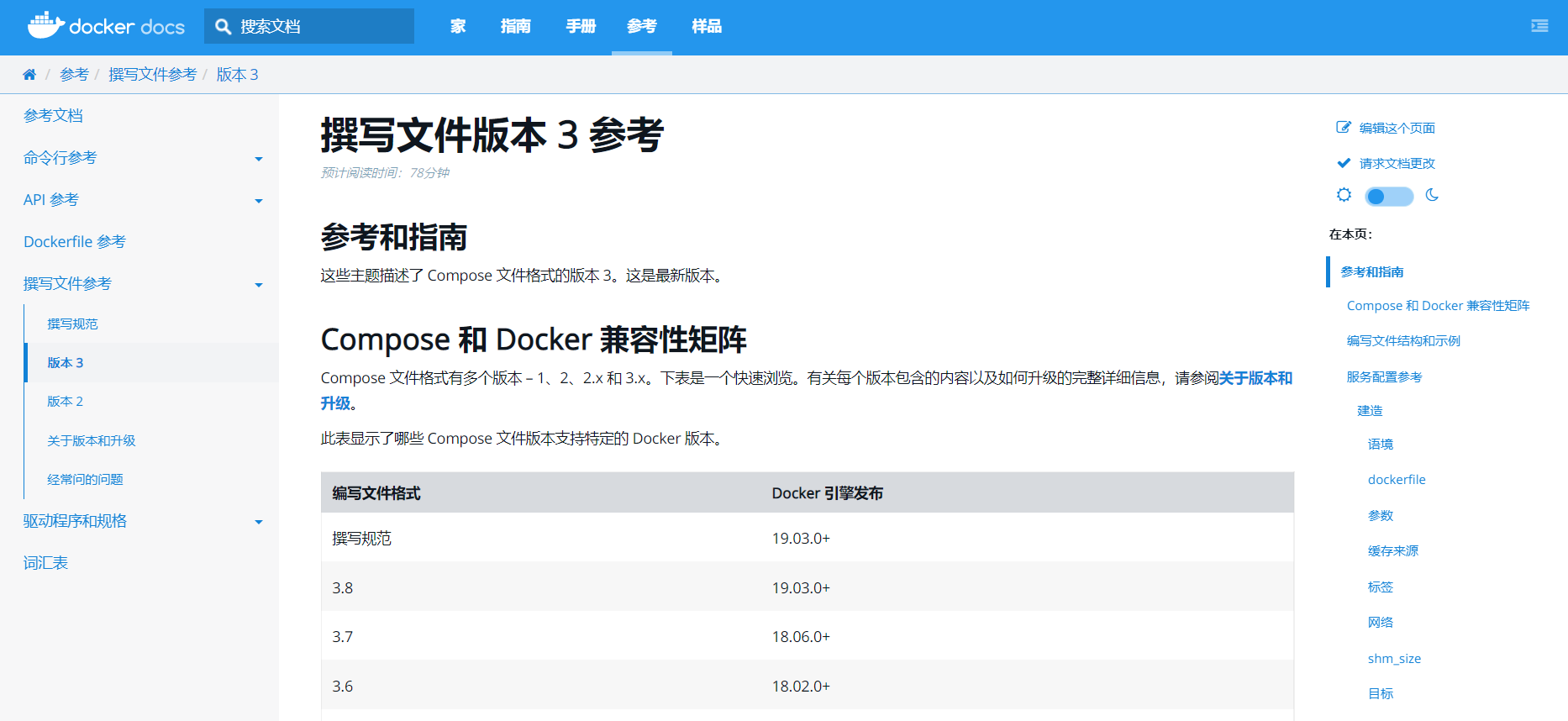Jump to 参数 in page outline
The height and width of the screenshot is (721, 1568).
(x=1381, y=515)
